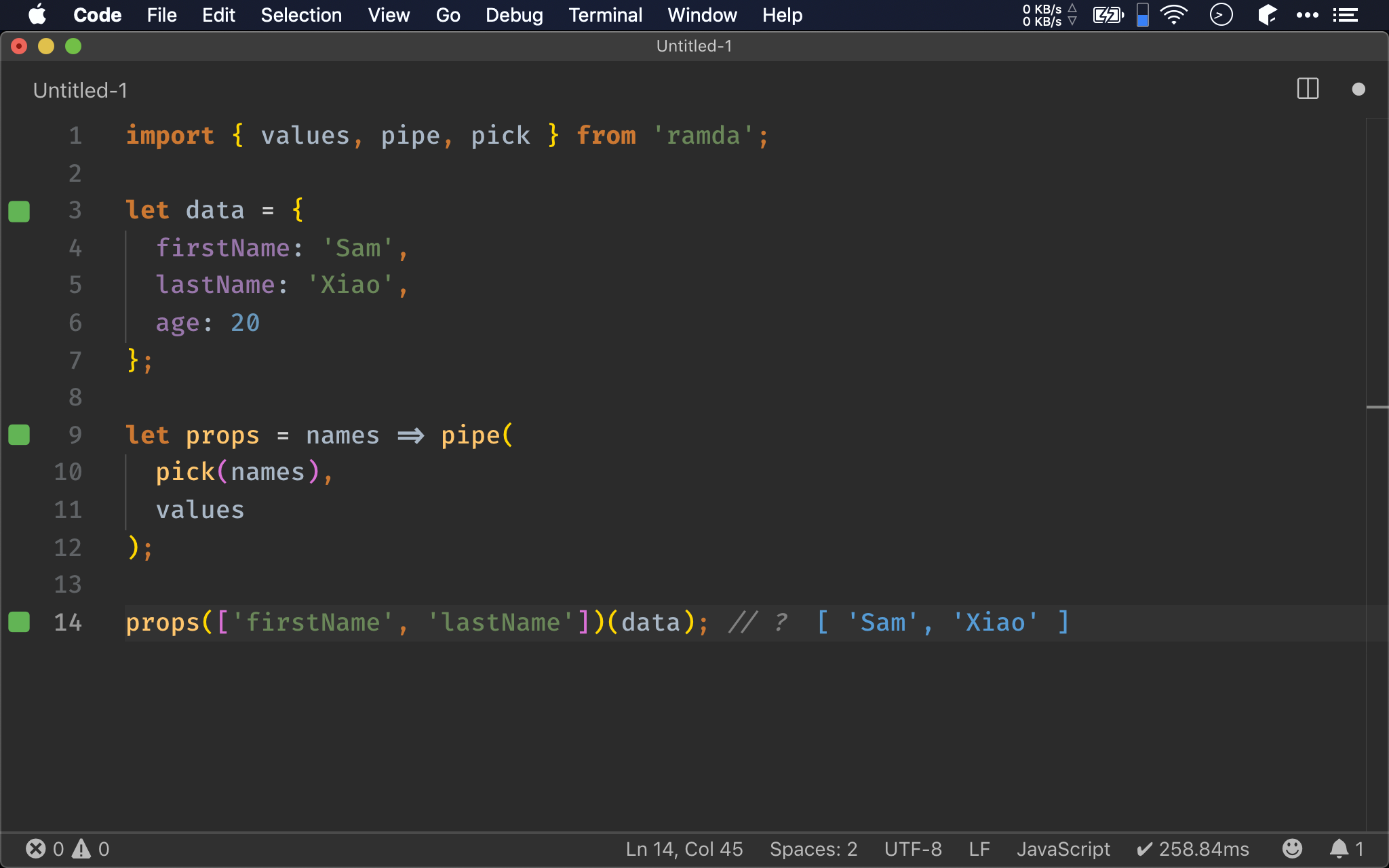Open Go to Line via Ln 14, Col 45
Image resolution: width=1389 pixels, height=868 pixels.
[684, 849]
